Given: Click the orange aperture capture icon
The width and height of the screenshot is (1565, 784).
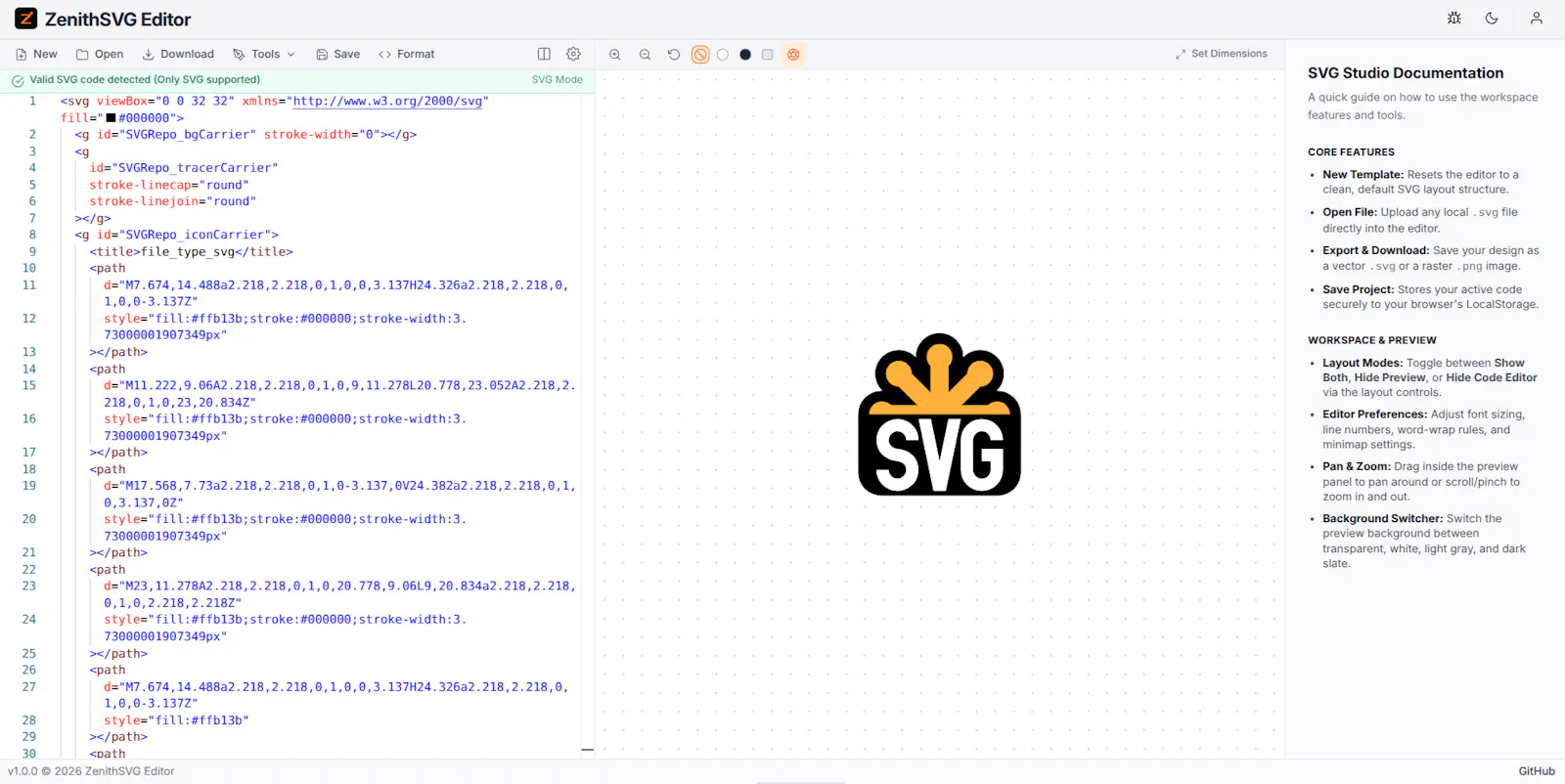Looking at the screenshot, I should pos(793,55).
